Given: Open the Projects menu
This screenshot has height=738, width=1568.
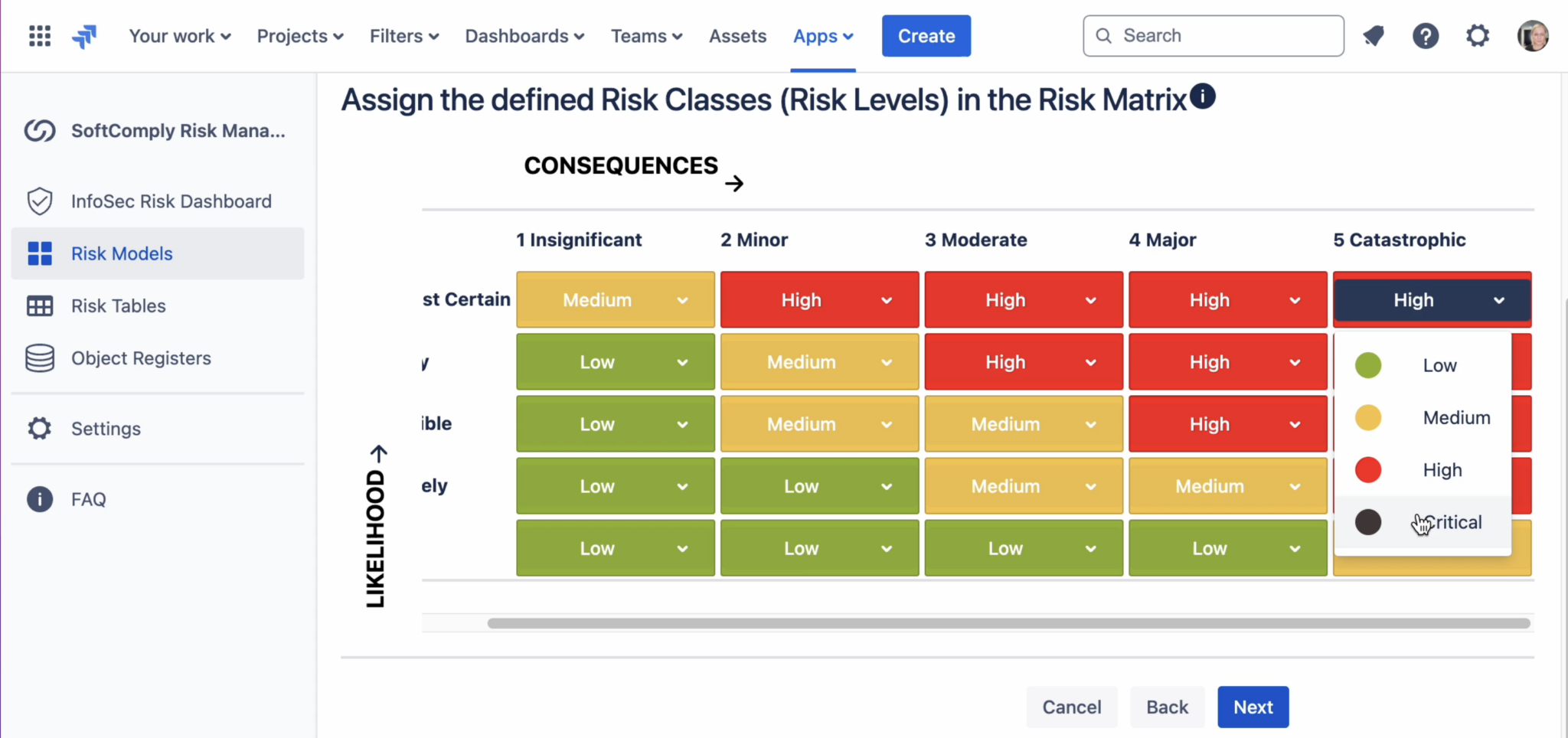Looking at the screenshot, I should click(x=299, y=36).
